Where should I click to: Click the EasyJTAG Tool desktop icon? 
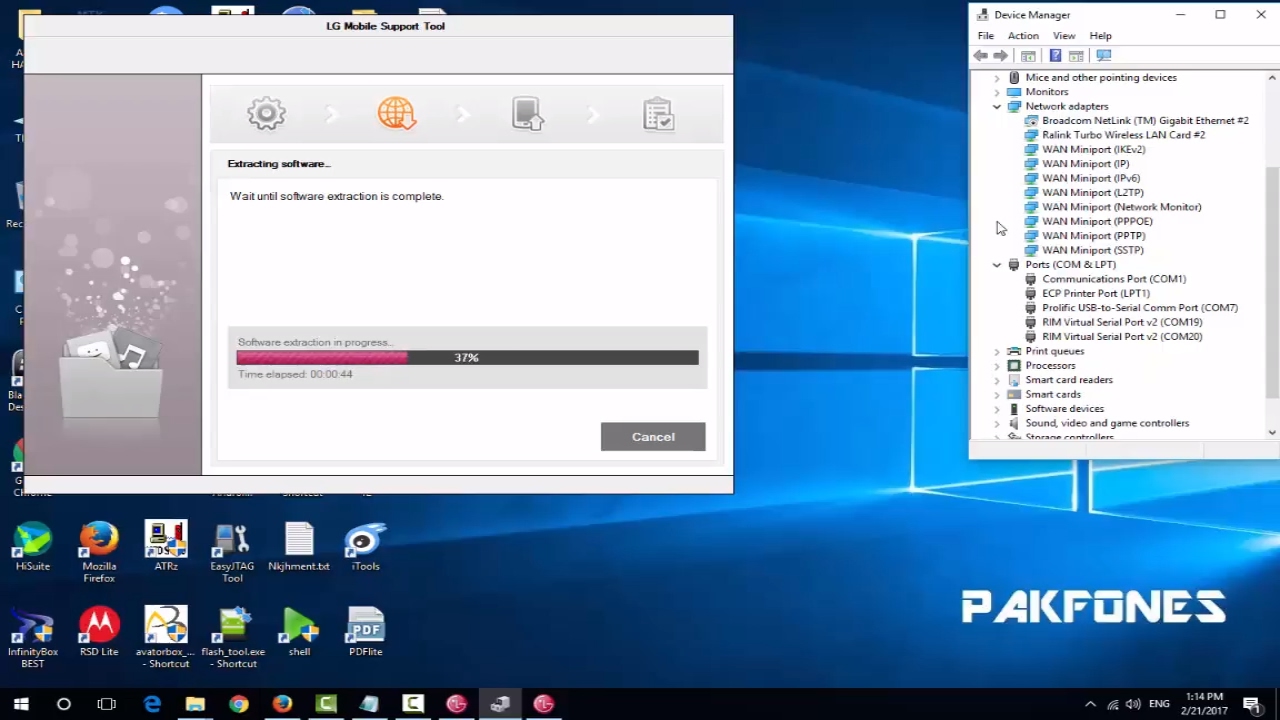[x=232, y=552]
